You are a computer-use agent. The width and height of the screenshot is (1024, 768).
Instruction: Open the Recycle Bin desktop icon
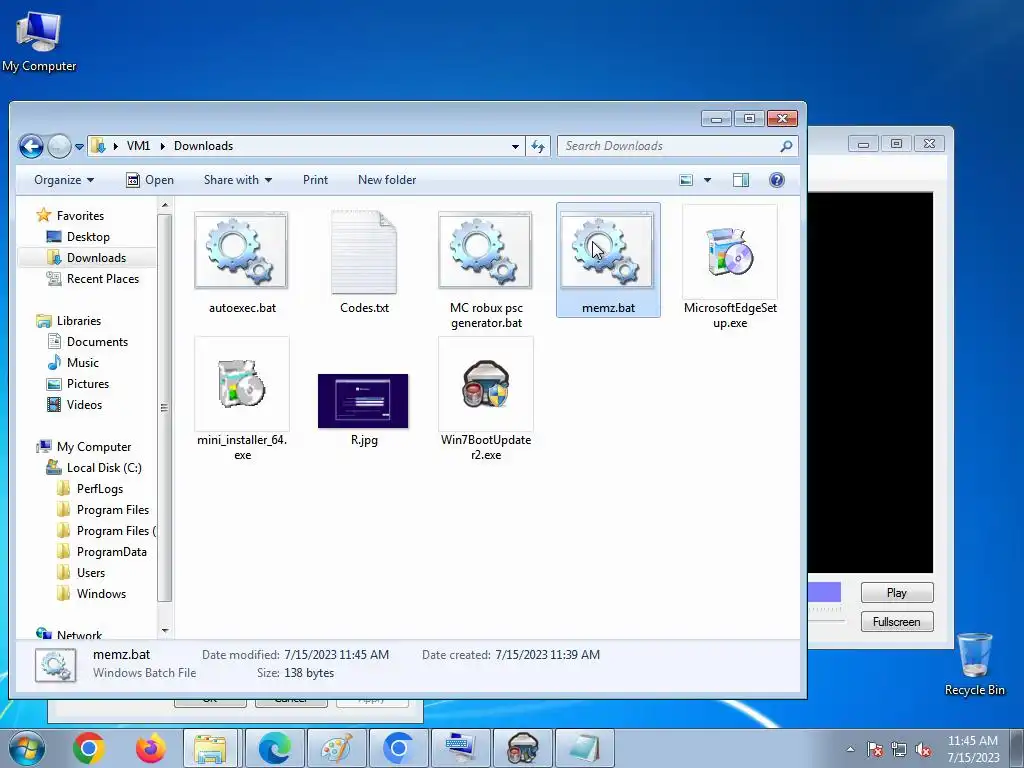tap(975, 664)
